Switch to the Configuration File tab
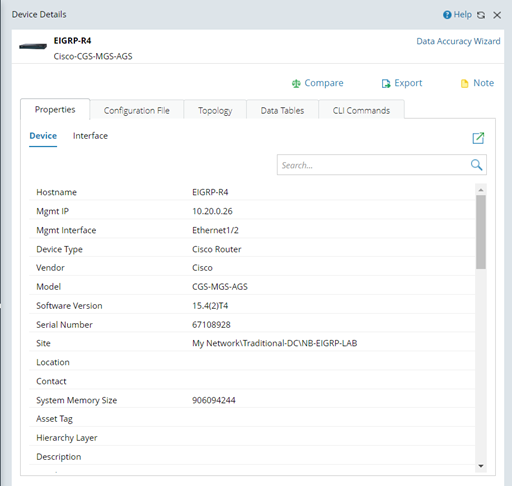 pyautogui.click(x=137, y=110)
